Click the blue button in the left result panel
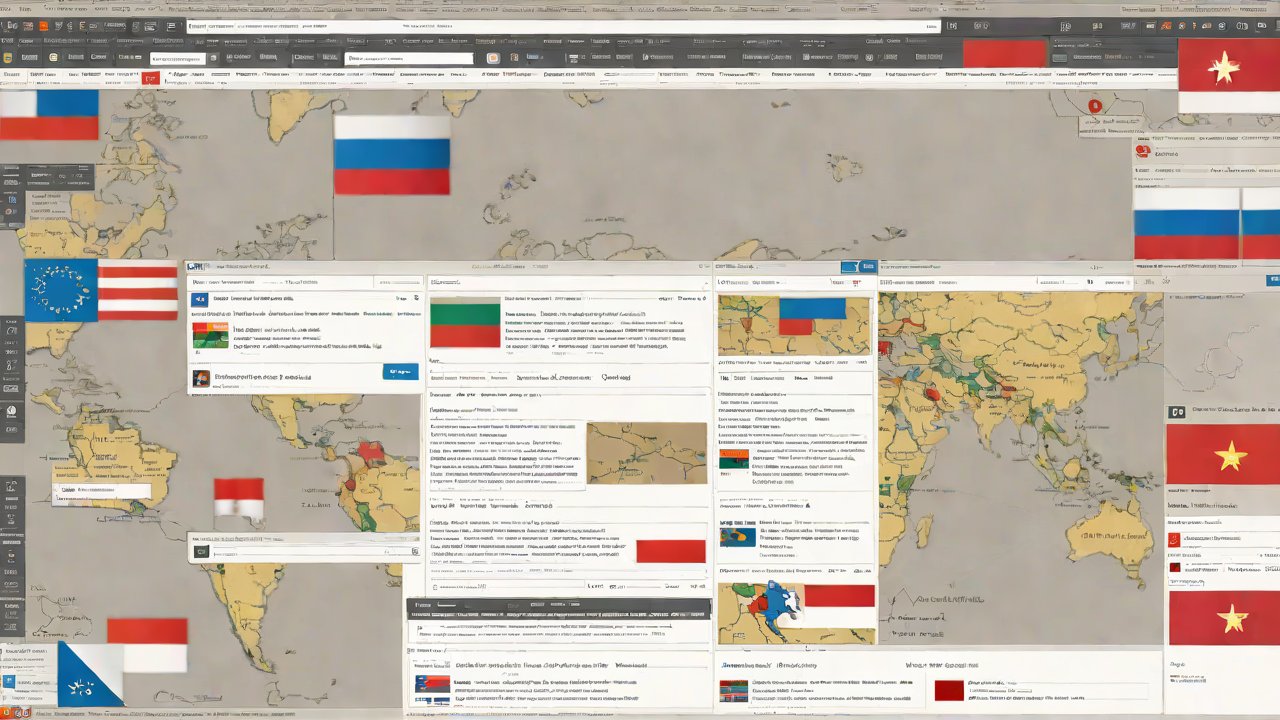Image resolution: width=1280 pixels, height=720 pixels. 400,372
